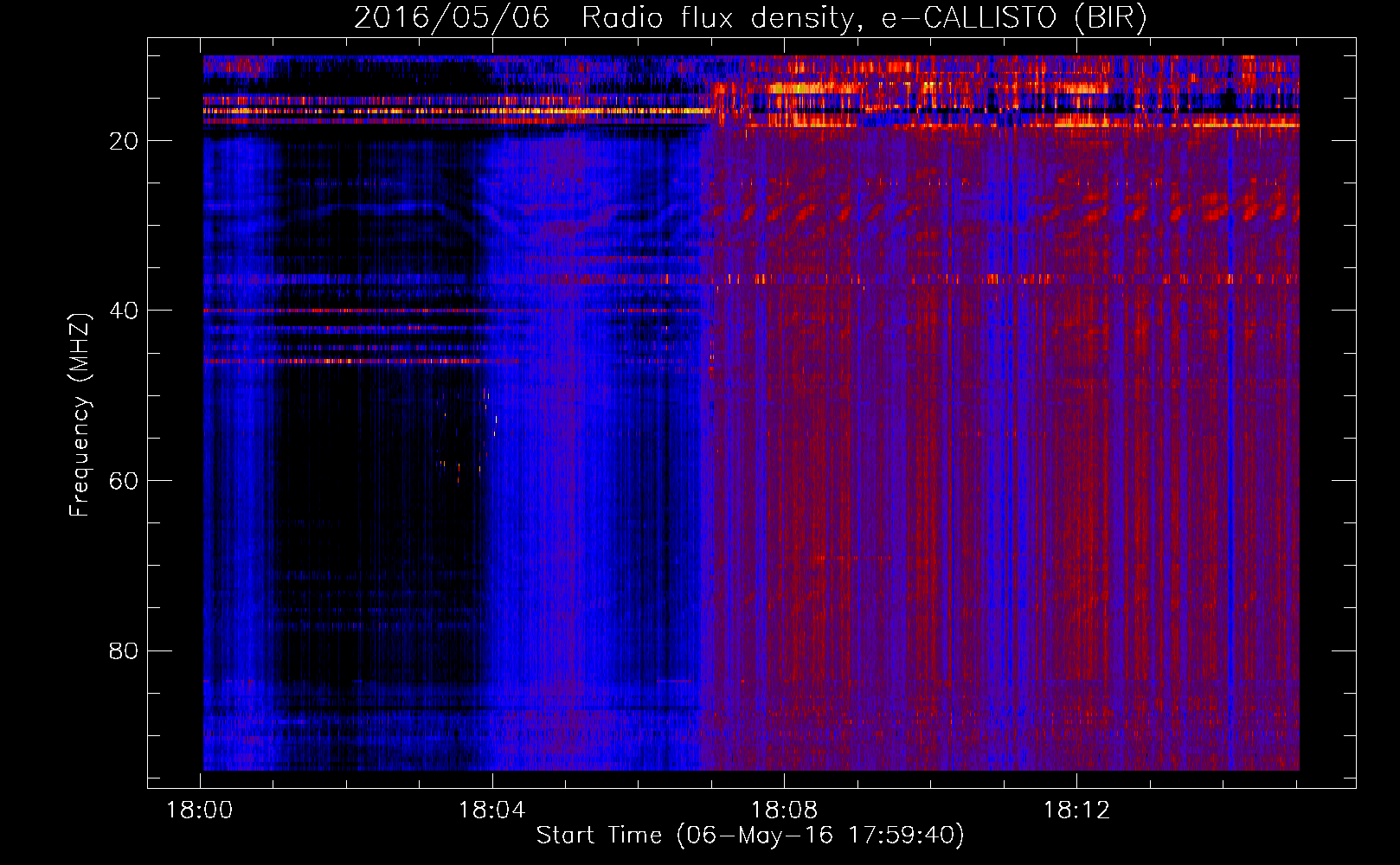Click the '18:12' time tick label

point(1076,811)
